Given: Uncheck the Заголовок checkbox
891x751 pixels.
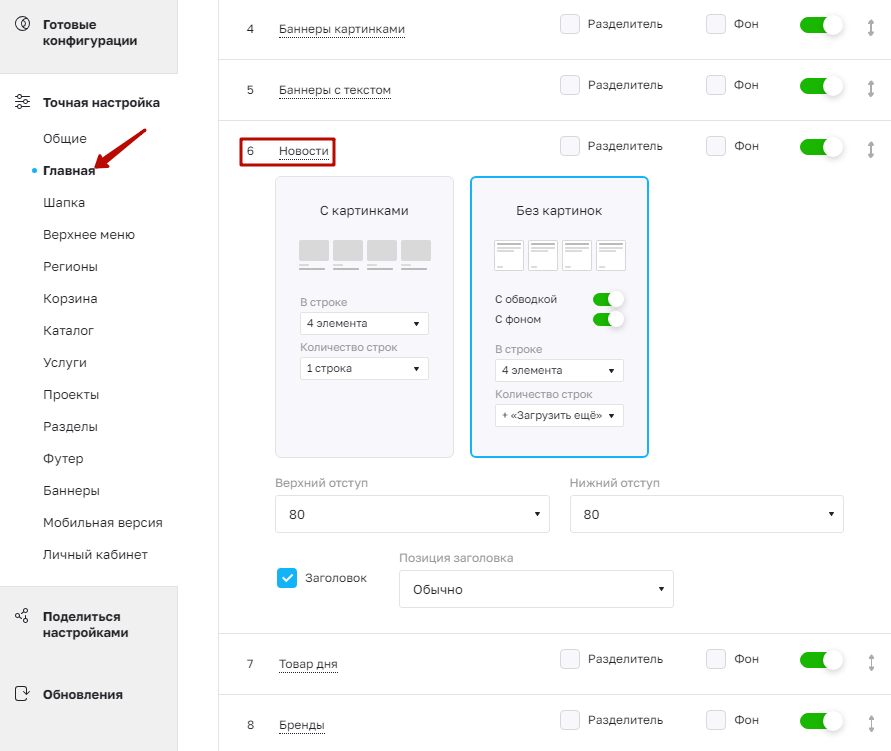Looking at the screenshot, I should [287, 578].
